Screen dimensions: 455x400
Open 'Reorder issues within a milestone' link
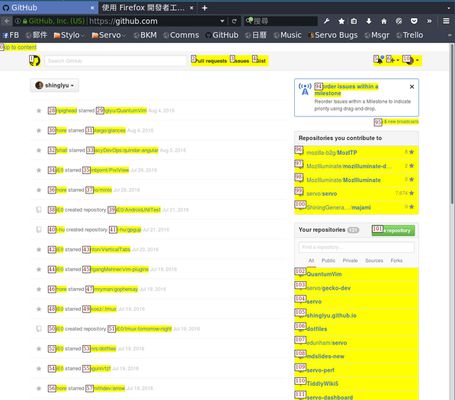point(347,90)
